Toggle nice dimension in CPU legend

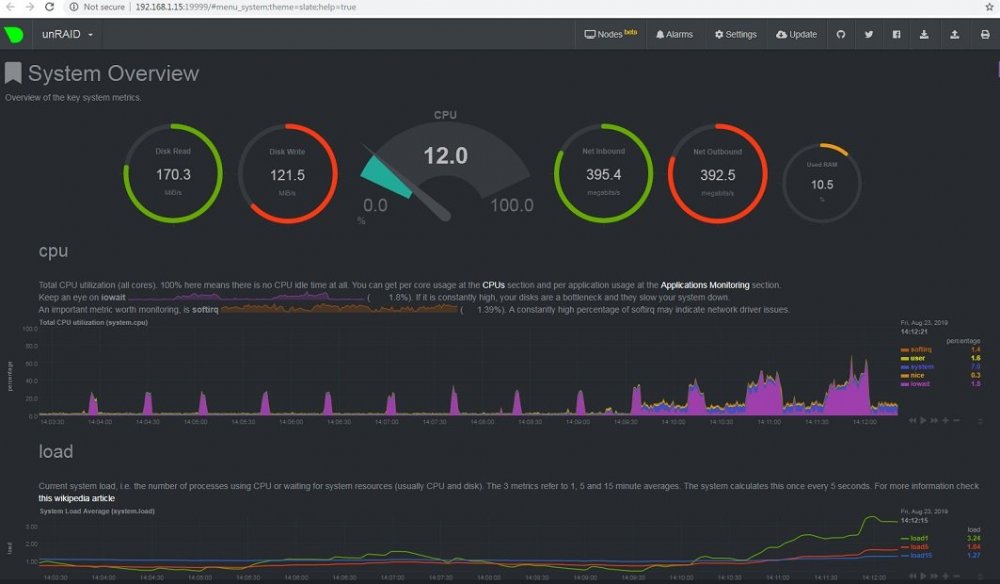pyautogui.click(x=913, y=376)
